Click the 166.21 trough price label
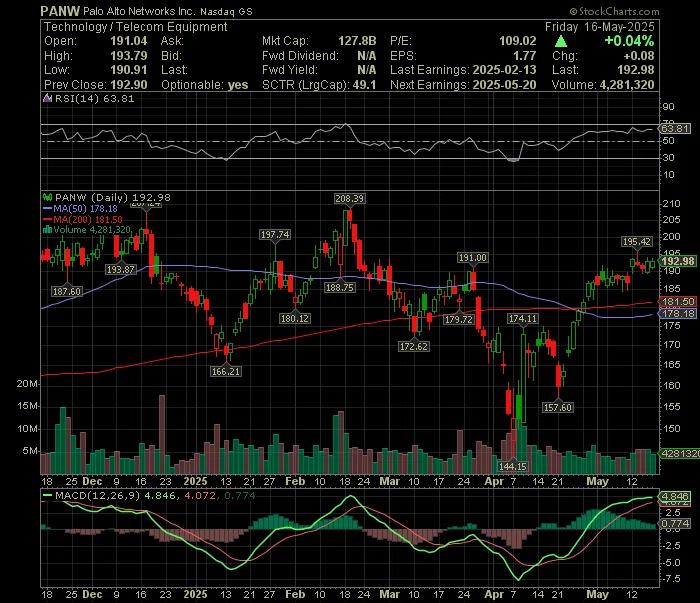700x603 pixels. click(x=226, y=371)
